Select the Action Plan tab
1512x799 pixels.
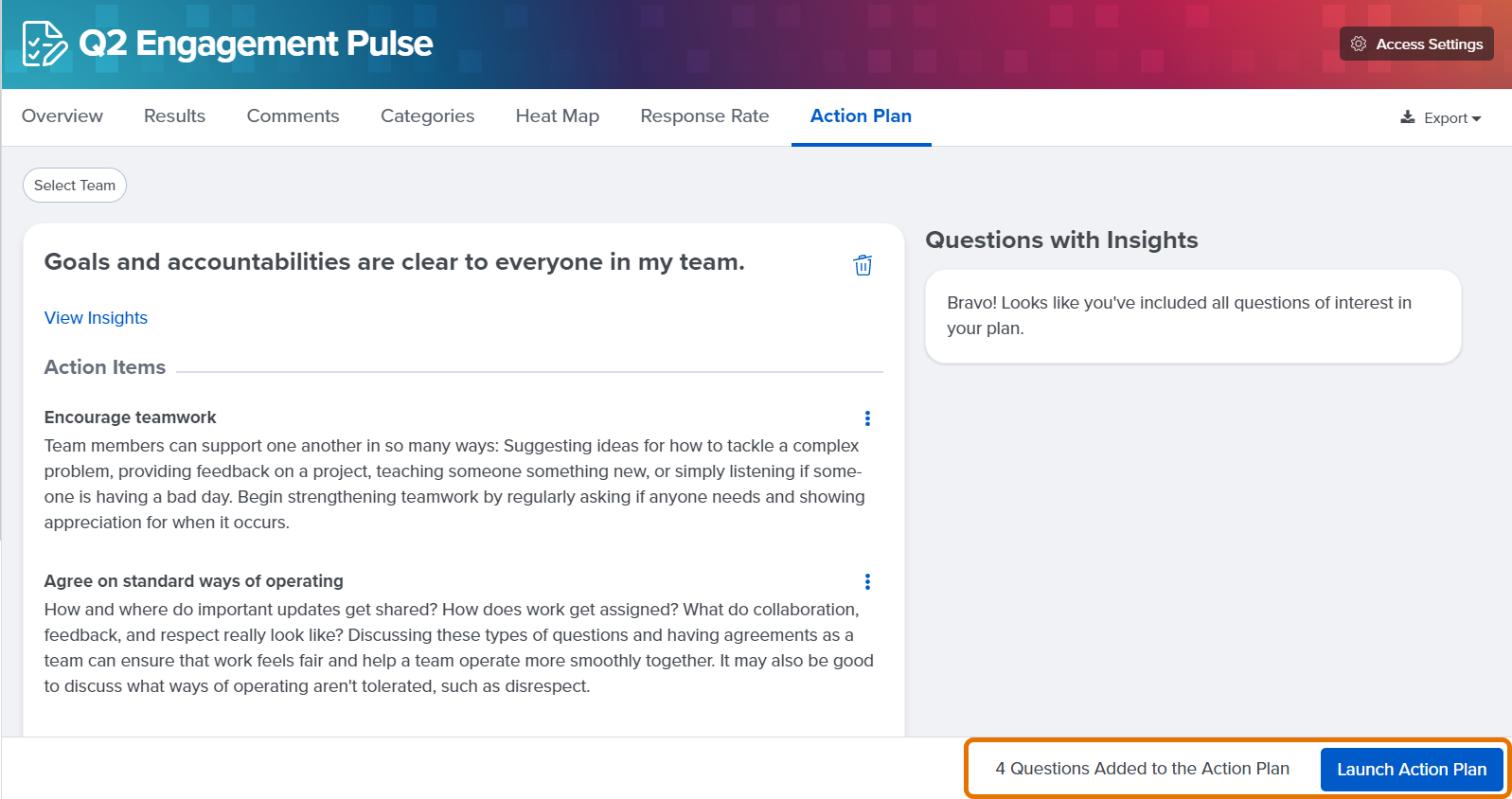click(x=861, y=115)
